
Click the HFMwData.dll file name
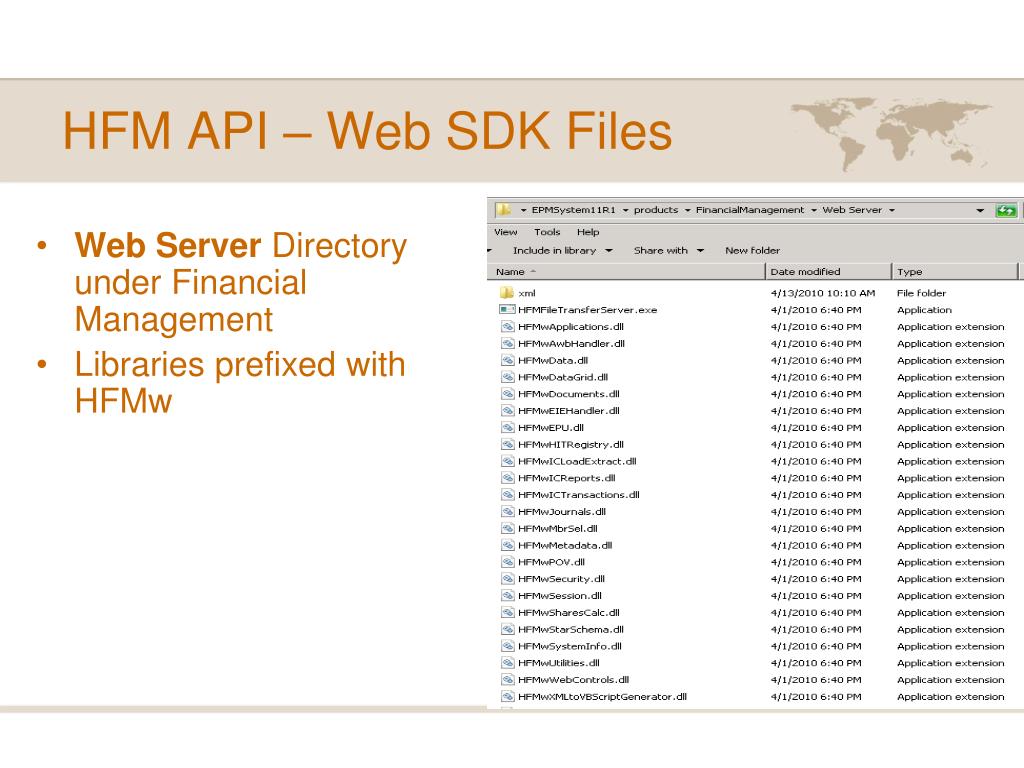click(x=552, y=360)
